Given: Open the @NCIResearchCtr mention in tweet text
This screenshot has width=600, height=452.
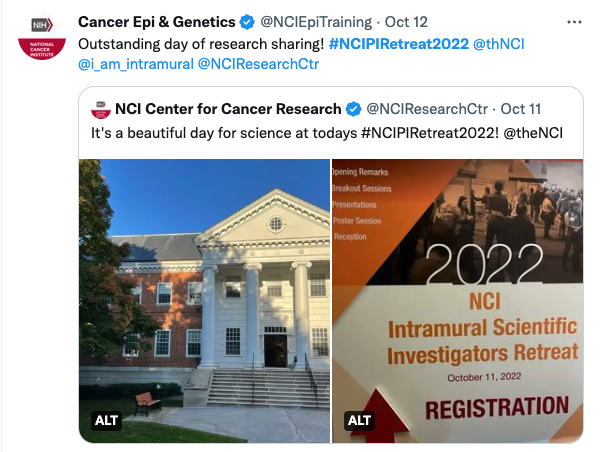Looking at the screenshot, I should coord(258,64).
